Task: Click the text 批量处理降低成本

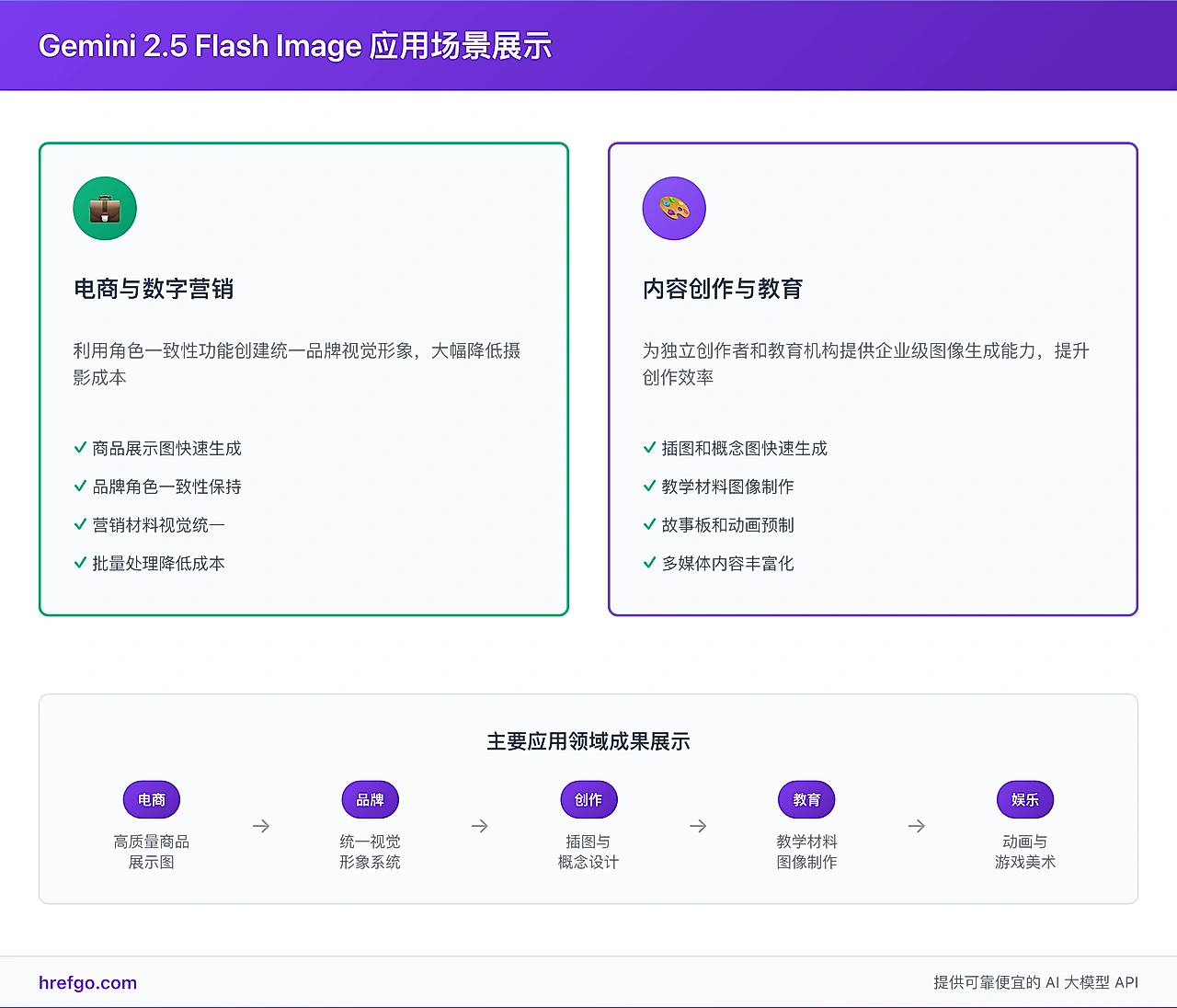Action: [x=158, y=564]
